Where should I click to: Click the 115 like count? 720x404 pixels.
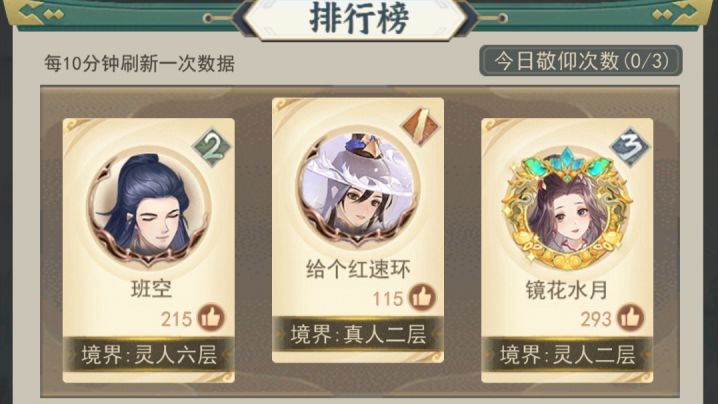[x=388, y=299]
